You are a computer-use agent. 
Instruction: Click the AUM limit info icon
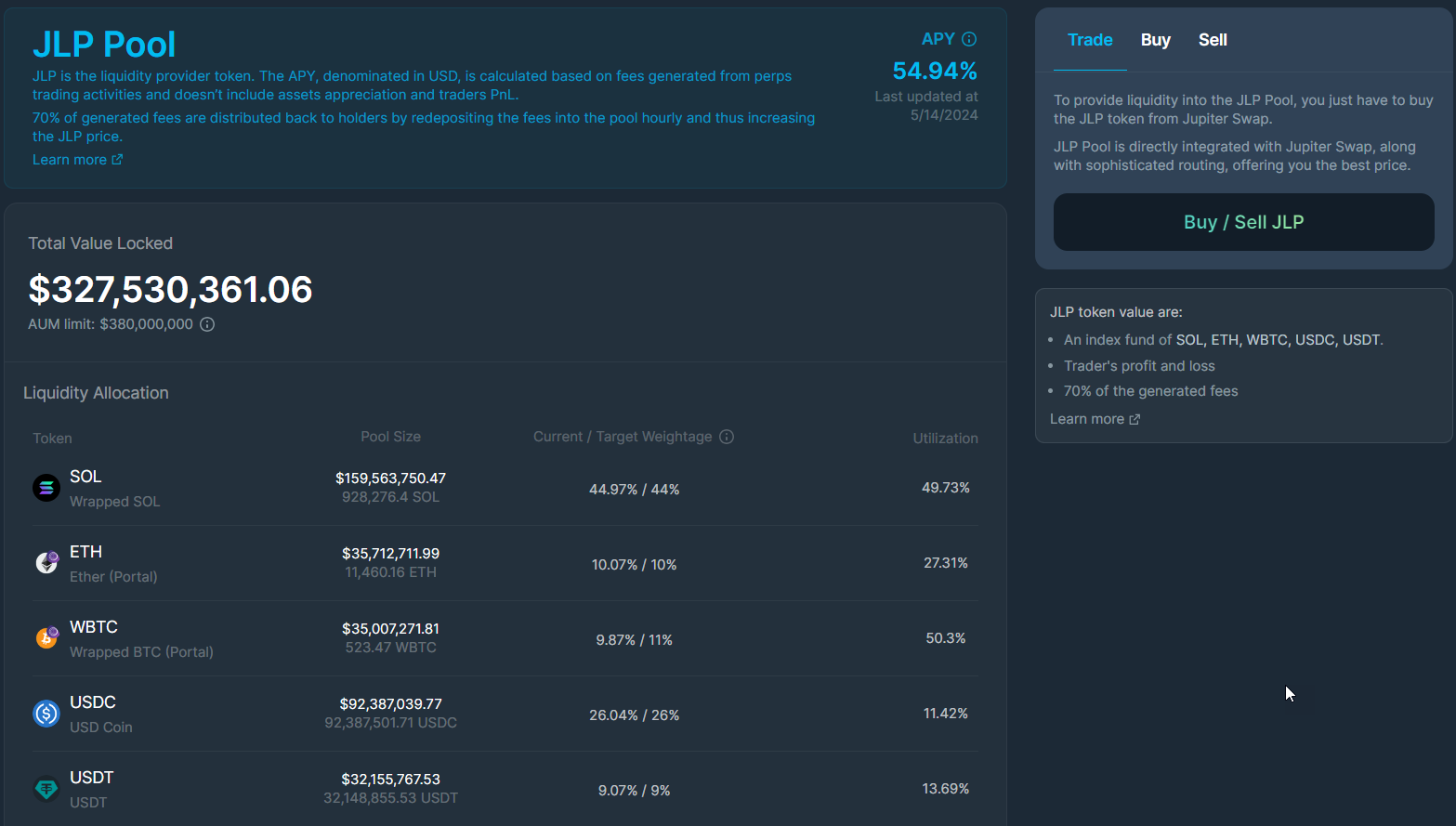tap(207, 324)
